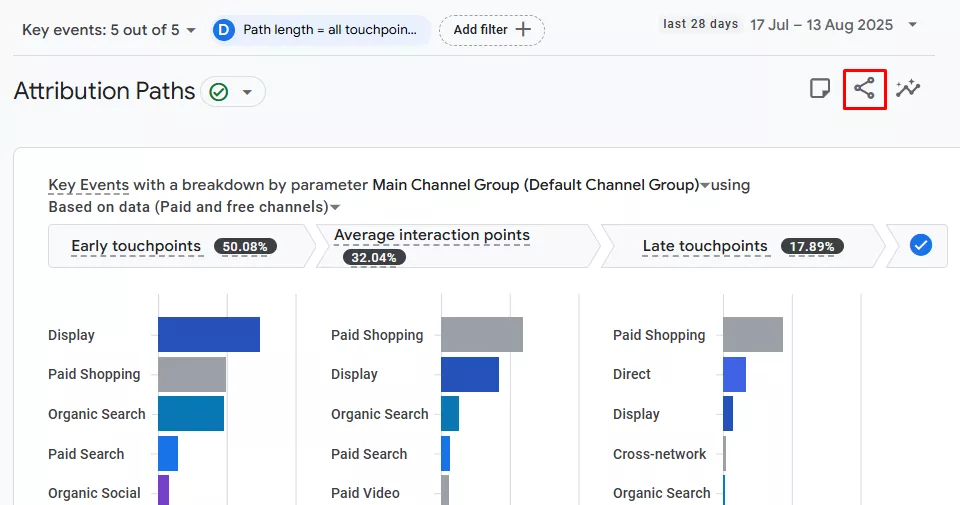Toggle the blue checkmark circle

coord(920,245)
